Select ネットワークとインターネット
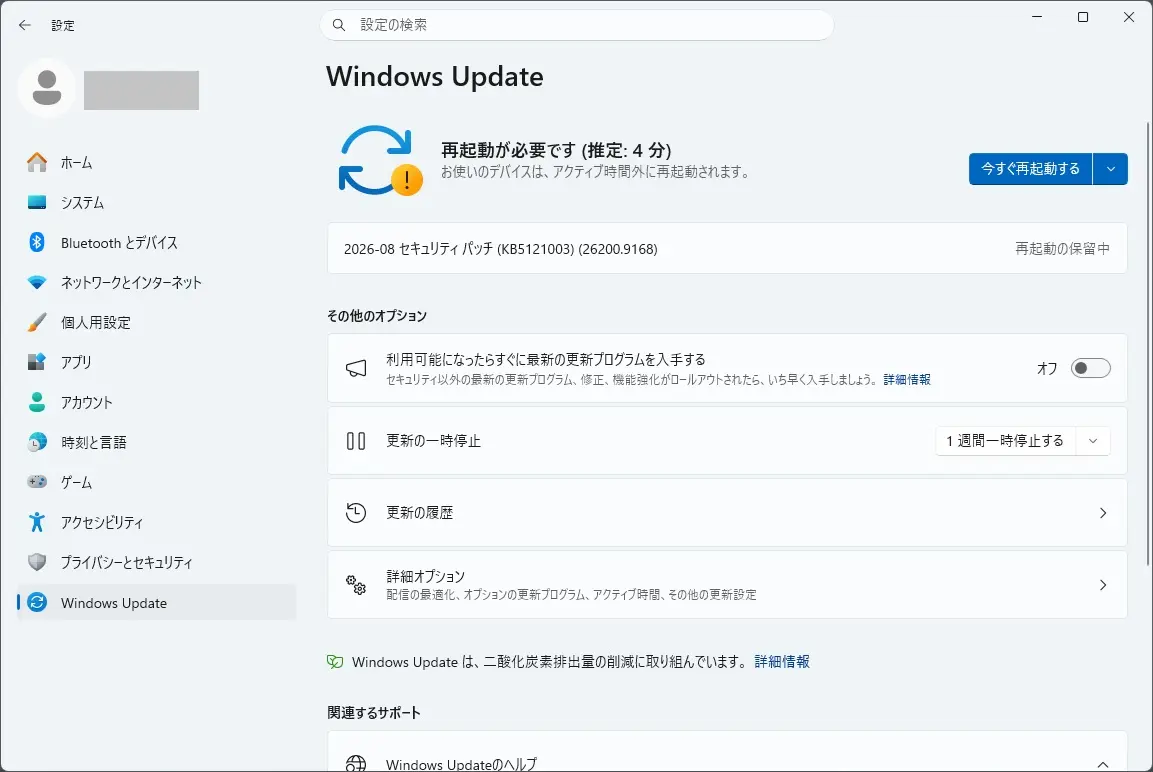 (x=157, y=282)
